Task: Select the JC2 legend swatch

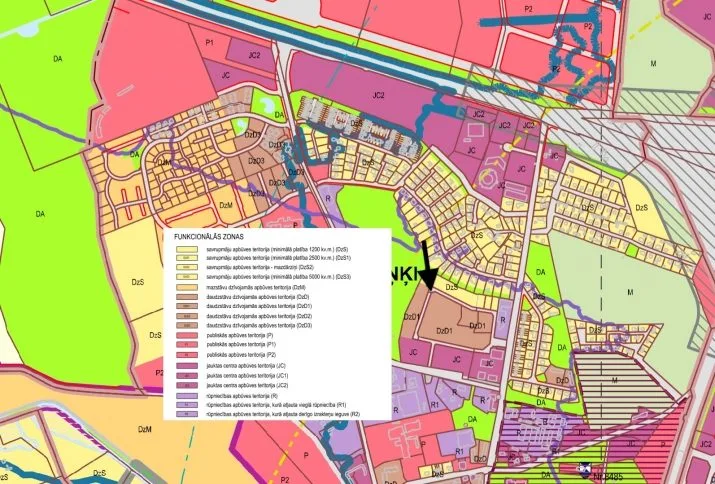Action: point(187,385)
